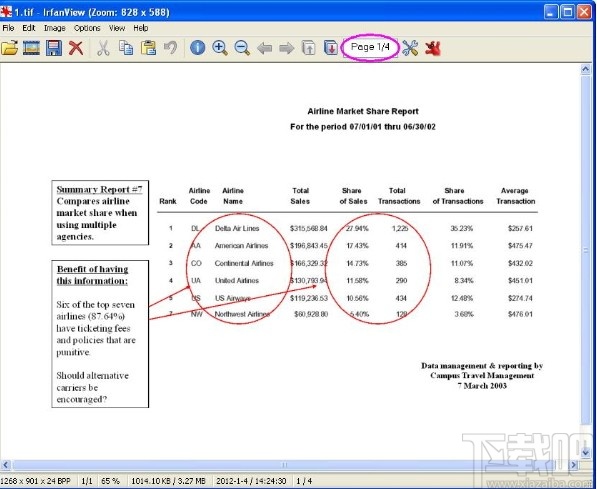This screenshot has width=597, height=489.
Task: Click the Airline Market Share Report title
Action: tap(363, 112)
